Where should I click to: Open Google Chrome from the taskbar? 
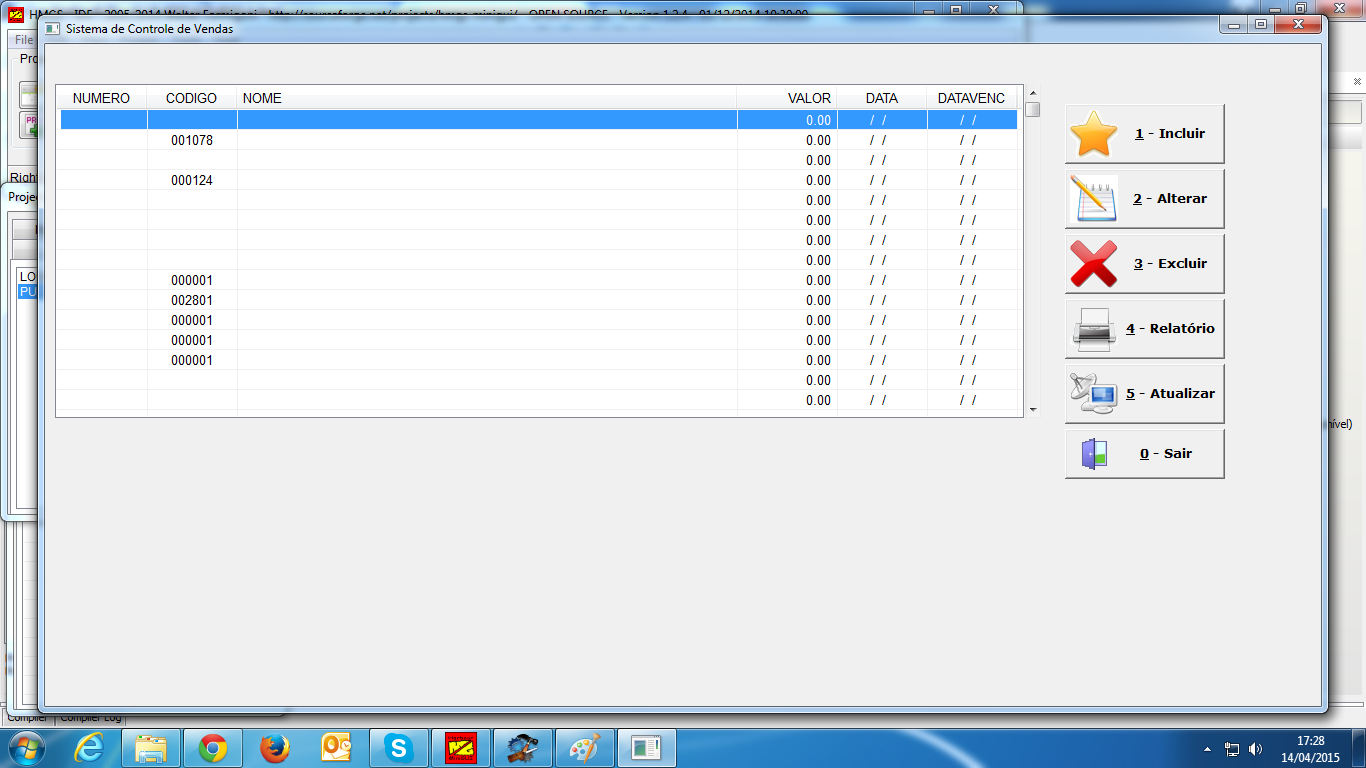pyautogui.click(x=212, y=747)
